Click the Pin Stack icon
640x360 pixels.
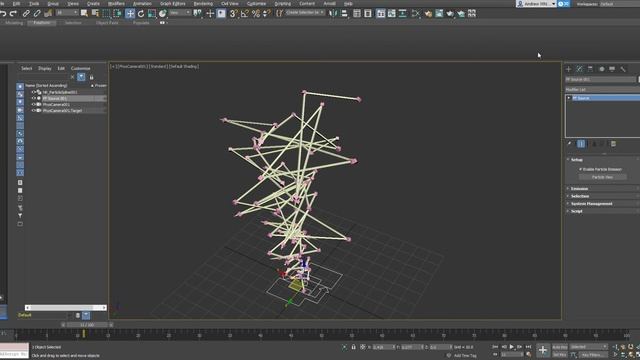click(569, 144)
